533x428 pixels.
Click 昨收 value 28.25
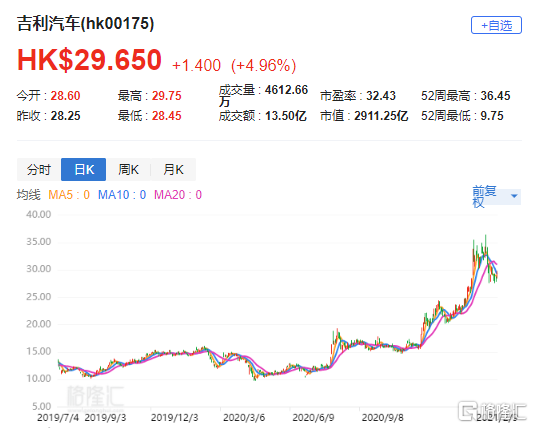pos(65,116)
